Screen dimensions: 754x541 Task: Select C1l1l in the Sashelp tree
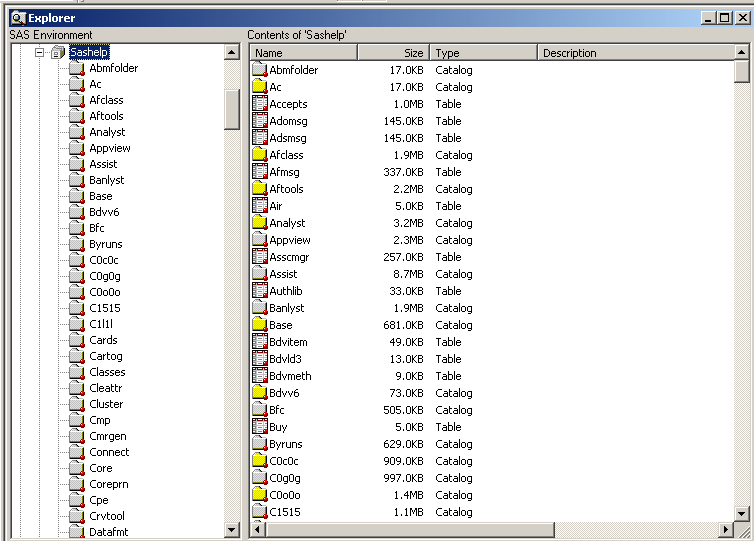click(x=101, y=324)
